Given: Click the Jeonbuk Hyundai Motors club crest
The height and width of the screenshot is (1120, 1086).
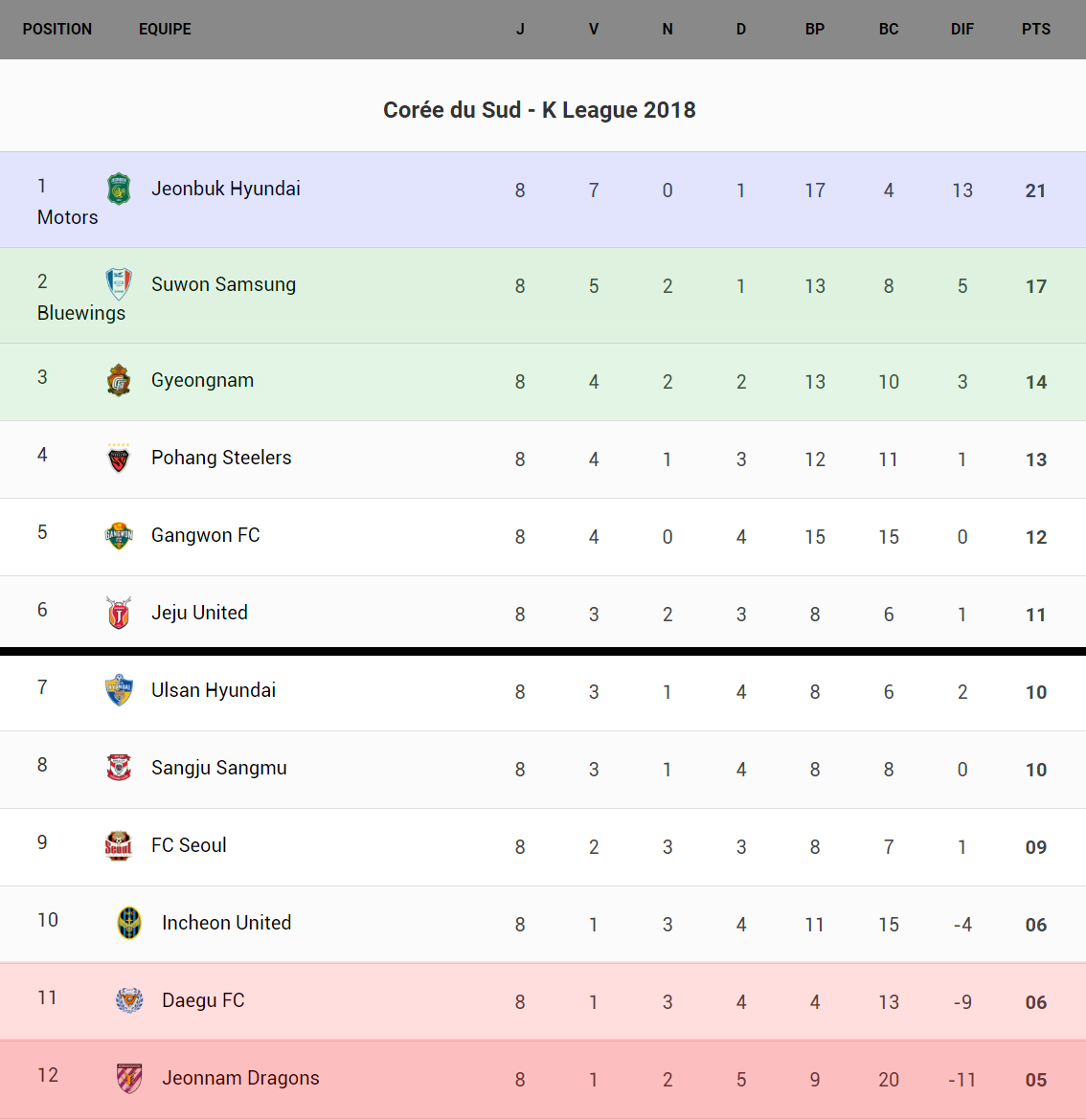Looking at the screenshot, I should click(x=119, y=189).
